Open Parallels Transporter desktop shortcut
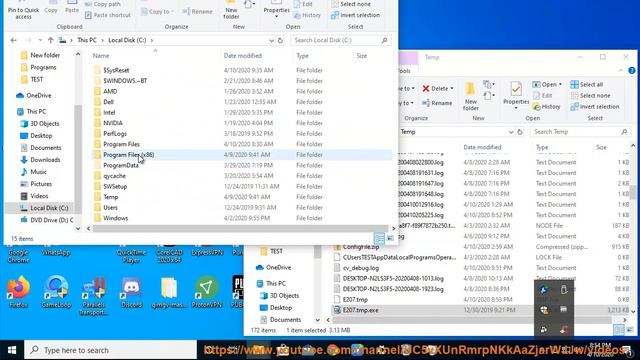The image size is (640, 360). pos(94,296)
